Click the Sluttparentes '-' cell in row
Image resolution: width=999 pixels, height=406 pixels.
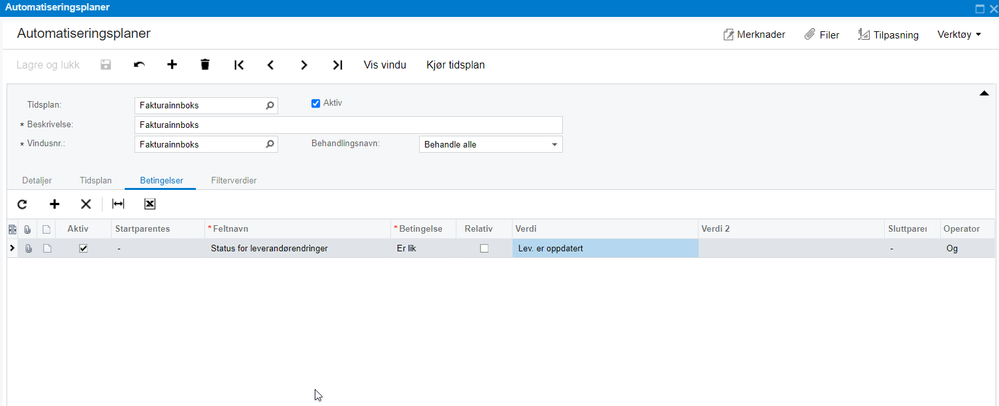[x=913, y=249]
